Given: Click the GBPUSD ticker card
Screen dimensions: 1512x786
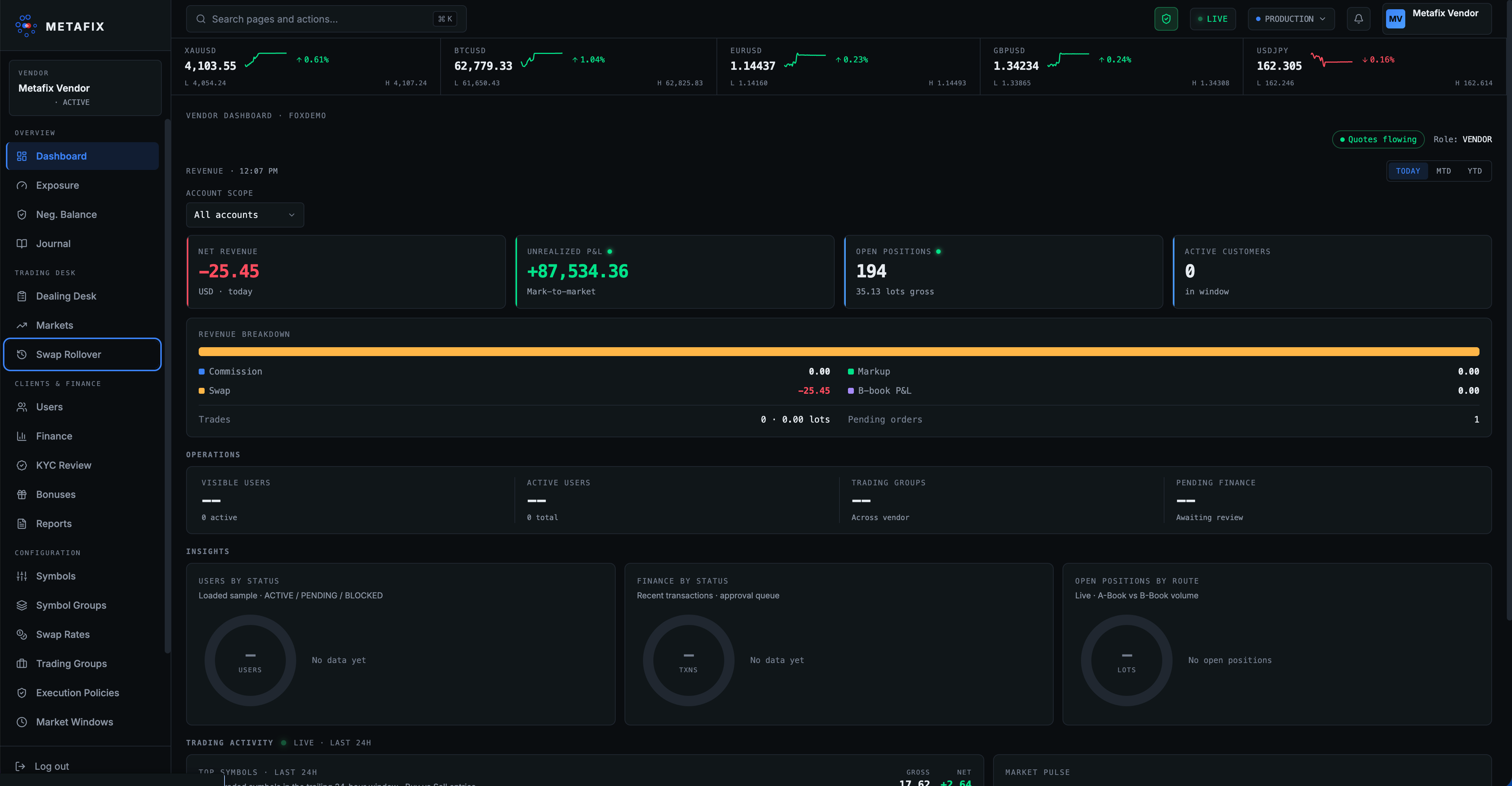Looking at the screenshot, I should pyautogui.click(x=1111, y=66).
